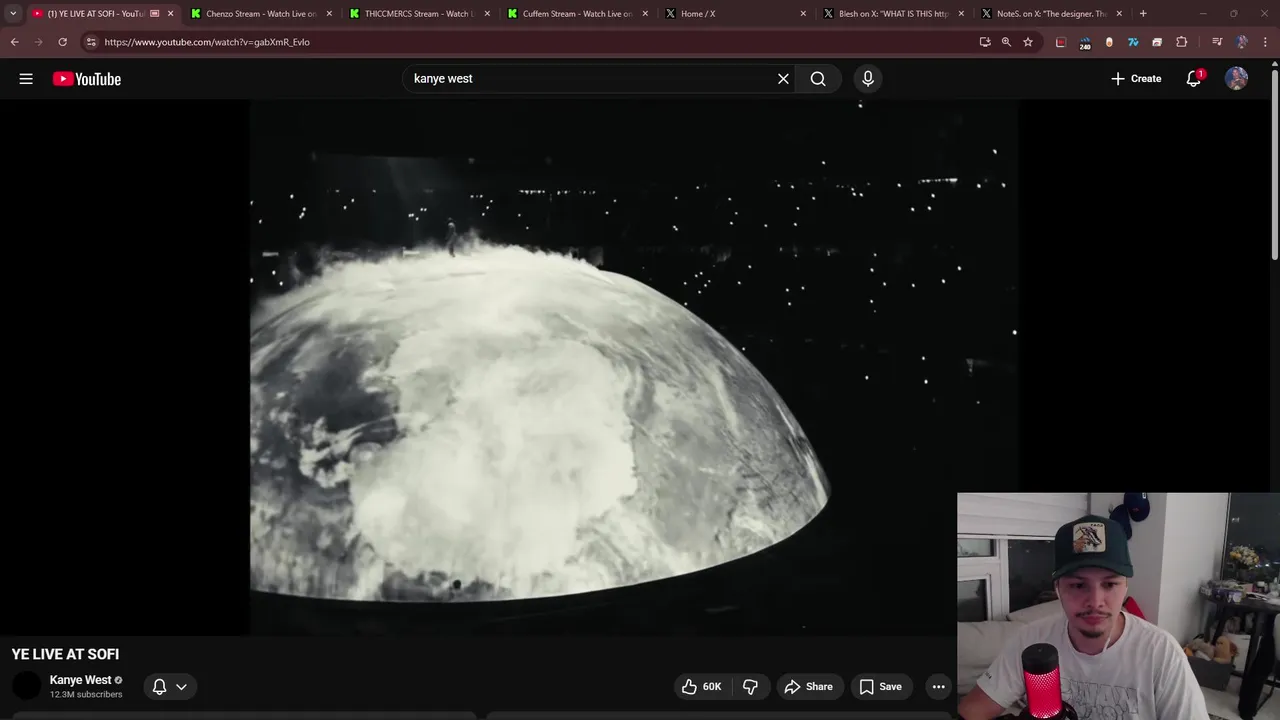Open the YouTube account avatar menu
Screen dimensions: 1280x720
coord(1237,79)
